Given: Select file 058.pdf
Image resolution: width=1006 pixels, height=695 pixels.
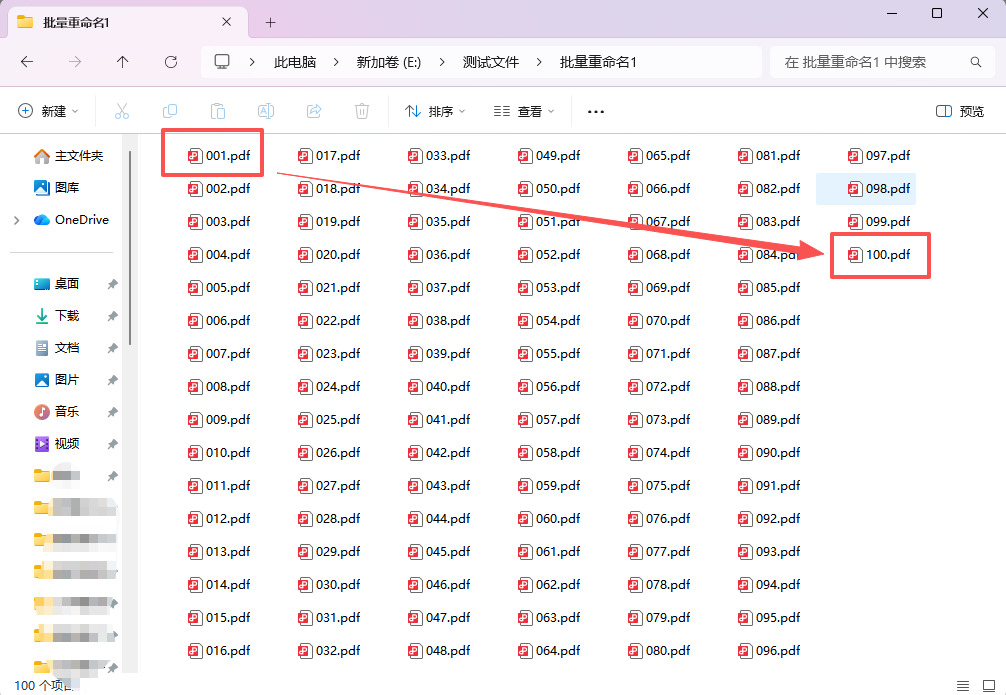Looking at the screenshot, I should [549, 452].
